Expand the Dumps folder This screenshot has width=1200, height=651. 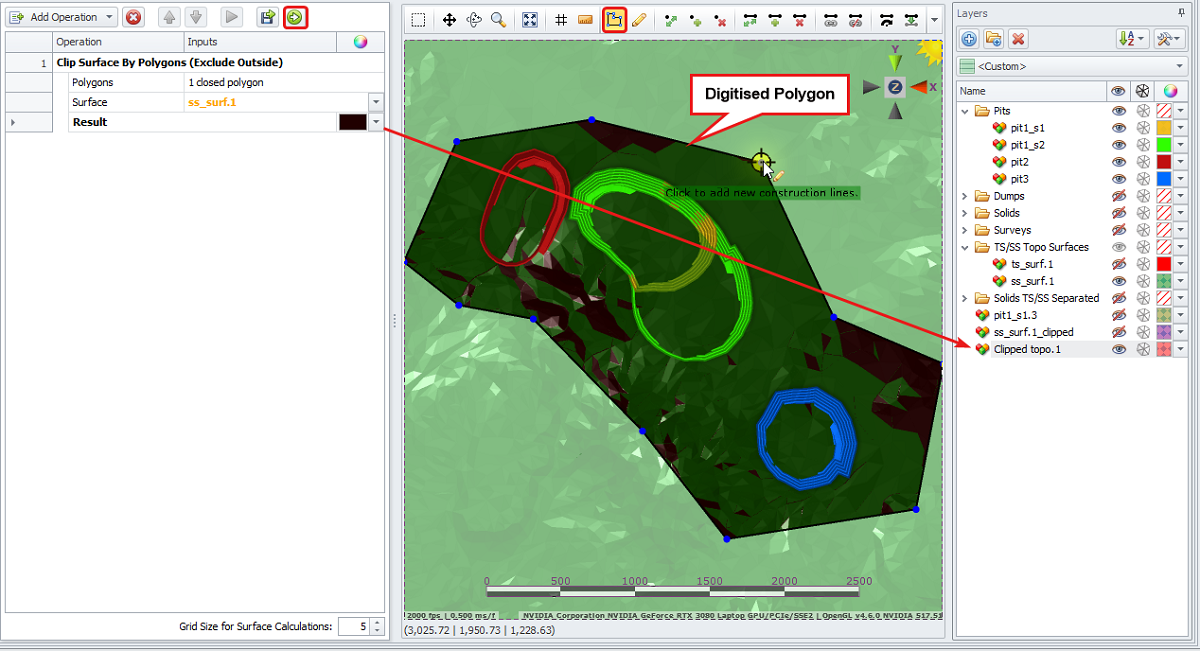pos(966,196)
